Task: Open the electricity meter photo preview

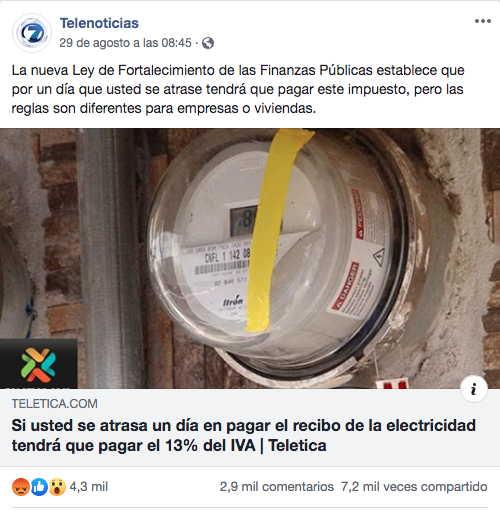Action: point(250,258)
